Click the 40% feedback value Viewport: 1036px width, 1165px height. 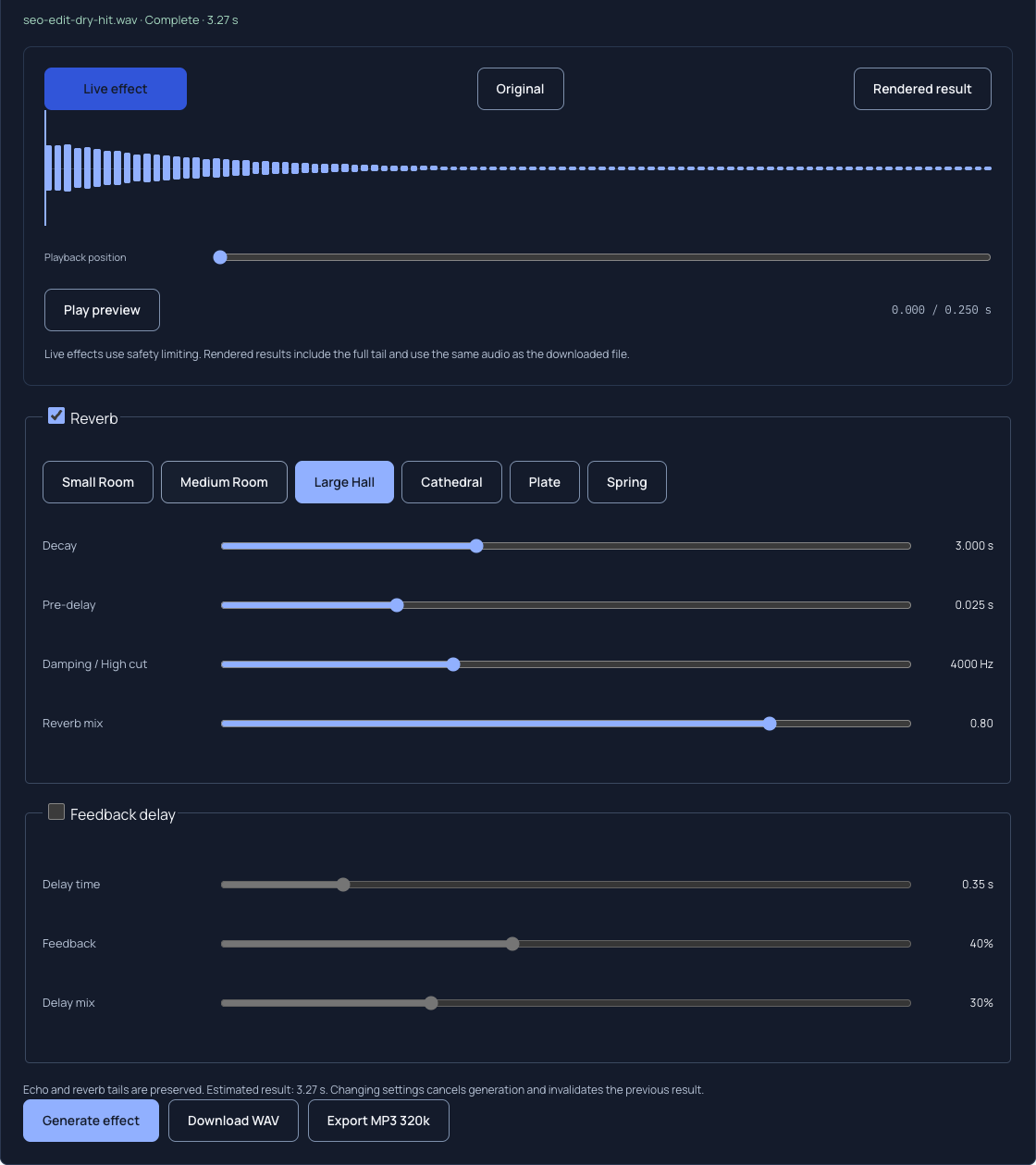pyautogui.click(x=981, y=944)
